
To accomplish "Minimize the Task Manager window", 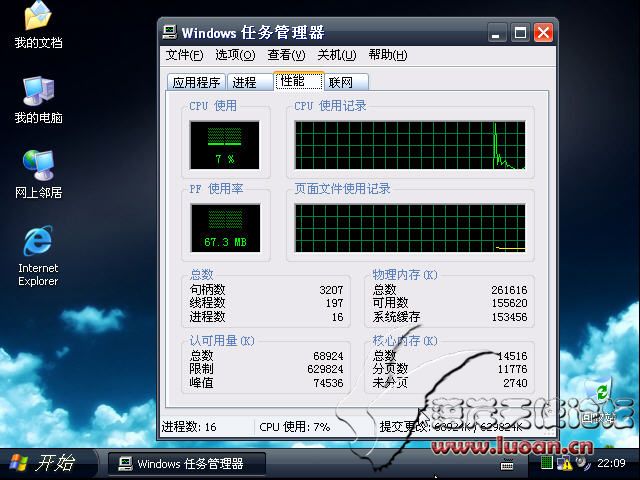I will click(x=497, y=33).
